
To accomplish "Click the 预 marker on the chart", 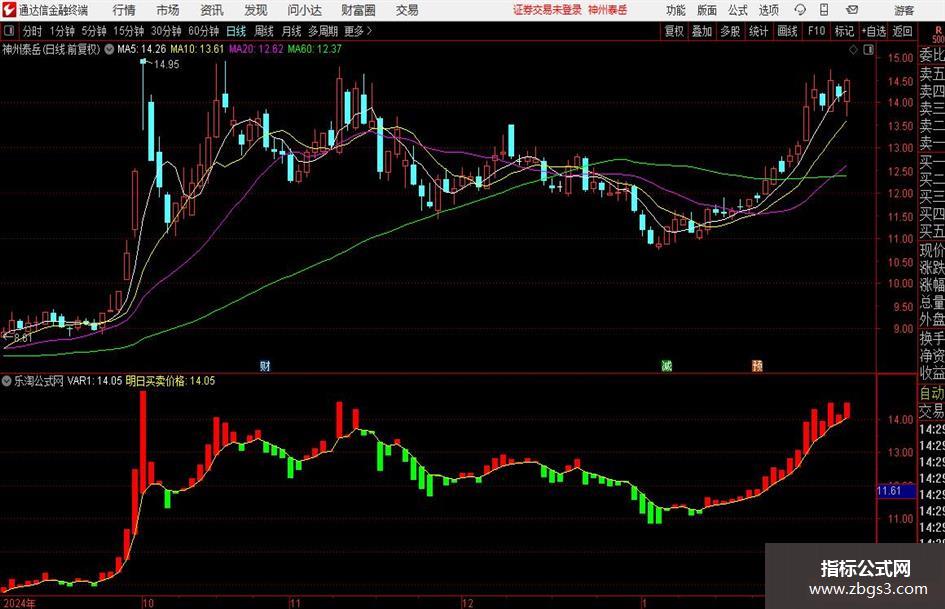I will [x=757, y=365].
